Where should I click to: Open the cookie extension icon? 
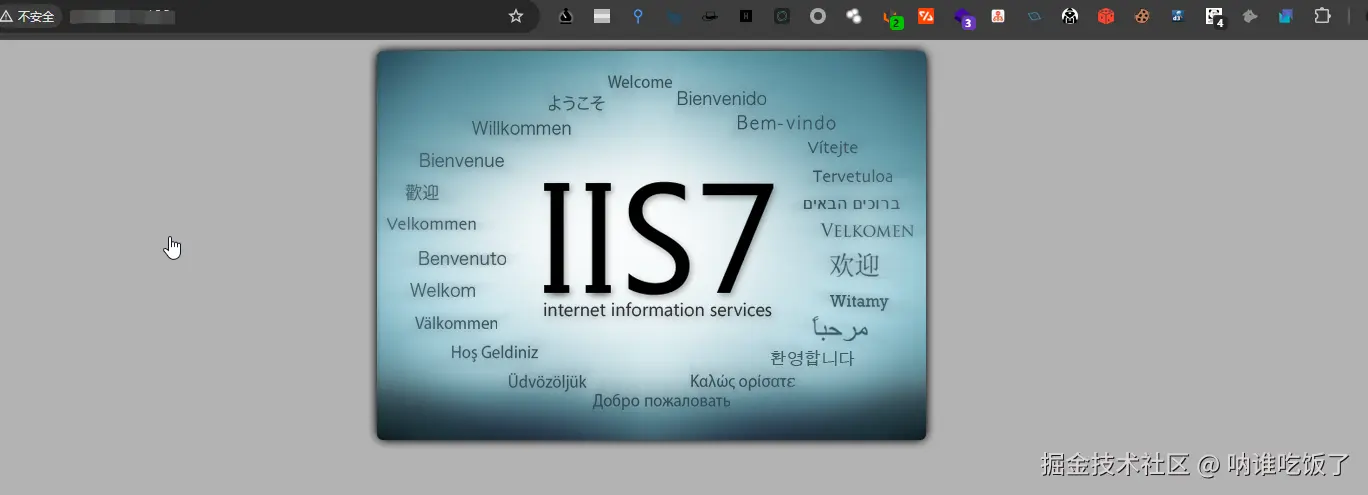click(1142, 16)
